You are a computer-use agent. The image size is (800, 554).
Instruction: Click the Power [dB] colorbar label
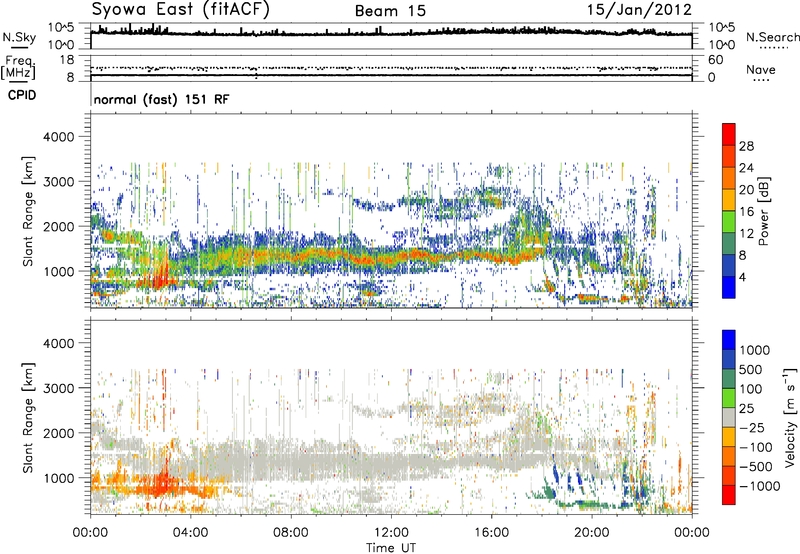[x=764, y=211]
